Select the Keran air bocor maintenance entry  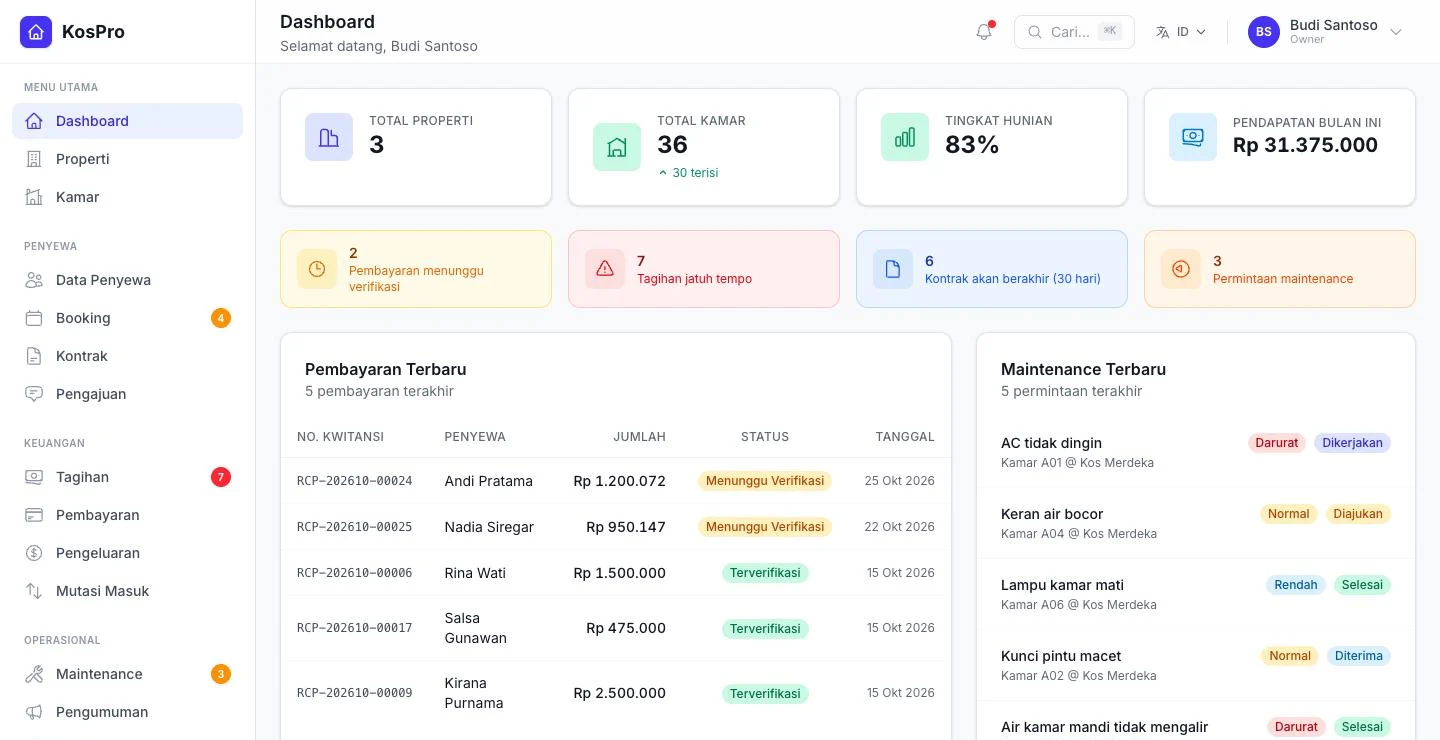point(1196,523)
